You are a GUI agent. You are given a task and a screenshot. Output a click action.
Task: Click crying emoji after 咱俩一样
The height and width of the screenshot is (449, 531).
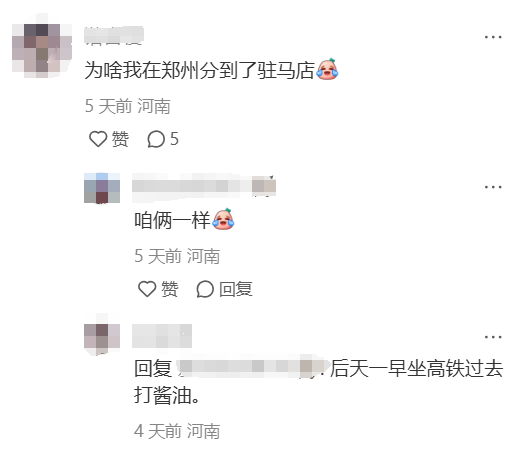click(x=224, y=219)
